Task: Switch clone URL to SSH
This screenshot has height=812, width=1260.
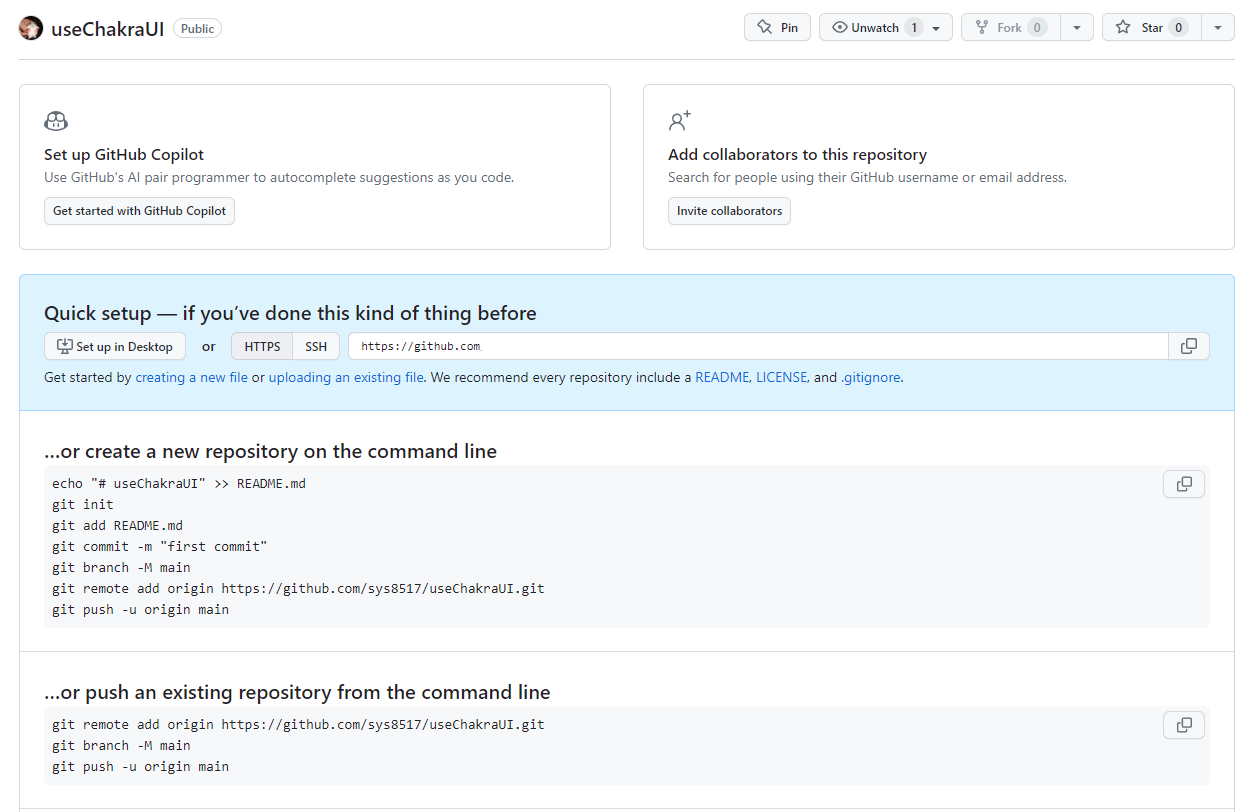Action: tap(316, 346)
